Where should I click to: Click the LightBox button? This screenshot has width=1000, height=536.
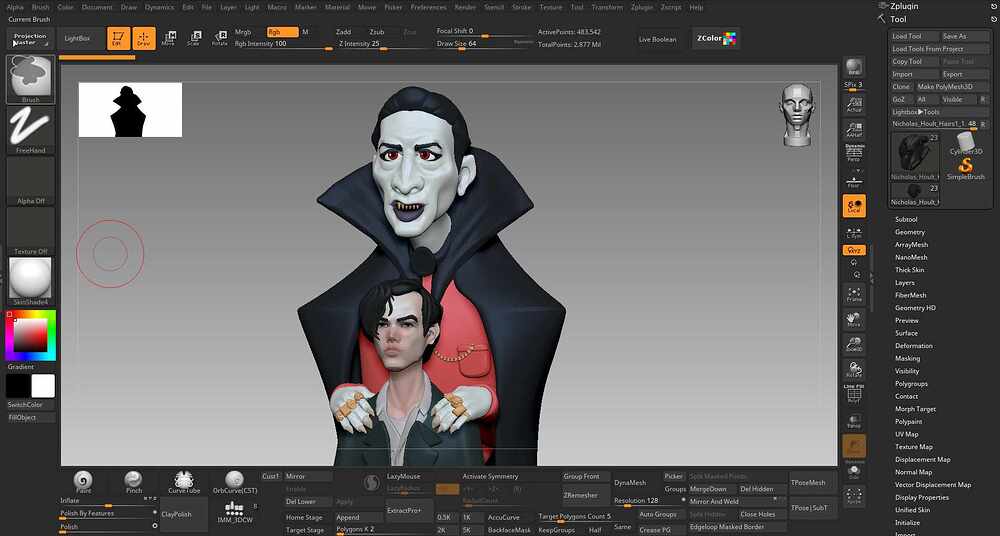click(x=77, y=39)
